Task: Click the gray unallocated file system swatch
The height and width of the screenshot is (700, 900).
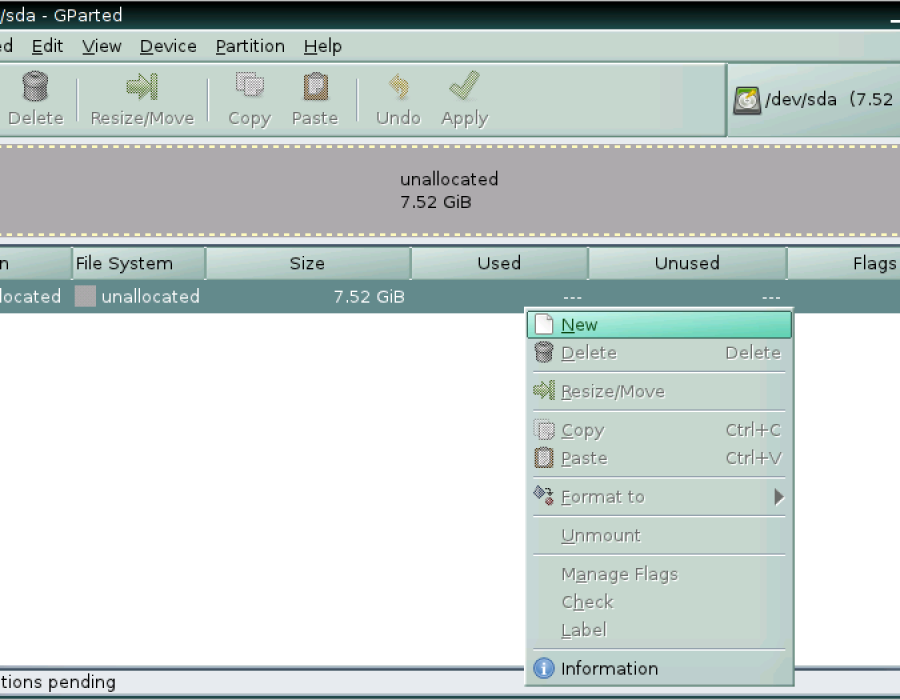Action: tap(85, 296)
